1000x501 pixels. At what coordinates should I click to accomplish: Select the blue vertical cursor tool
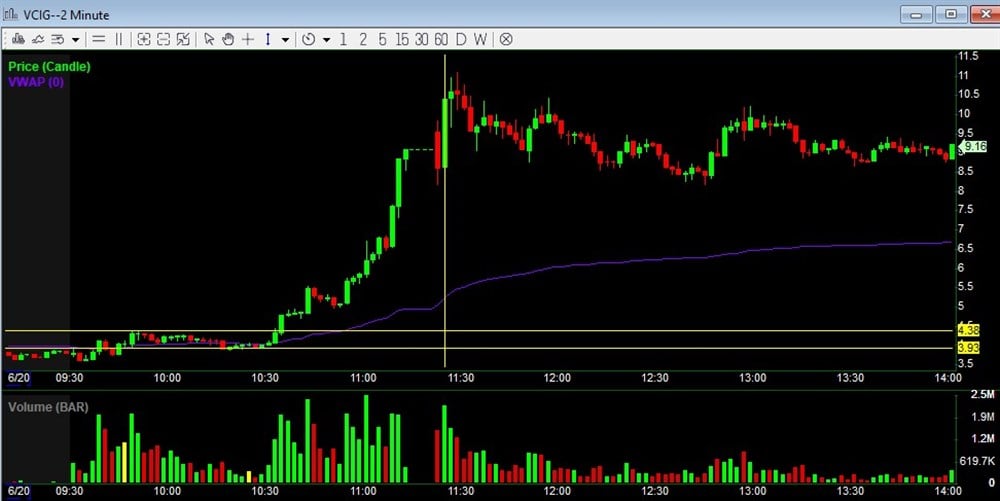point(268,40)
